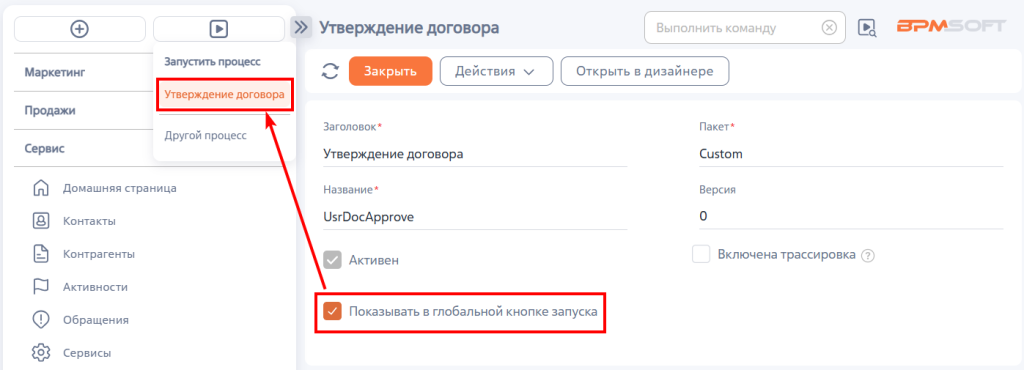Click the refresh arrows icon
Screen dimensions: 1024x370
point(330,71)
